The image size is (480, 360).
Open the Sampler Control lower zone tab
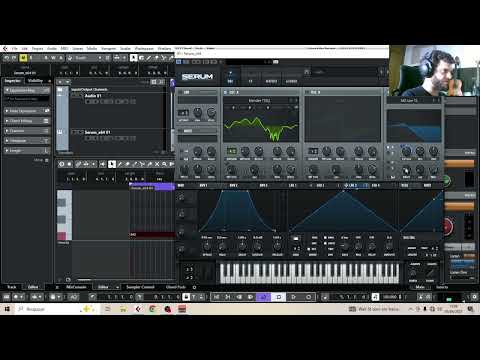point(140,287)
